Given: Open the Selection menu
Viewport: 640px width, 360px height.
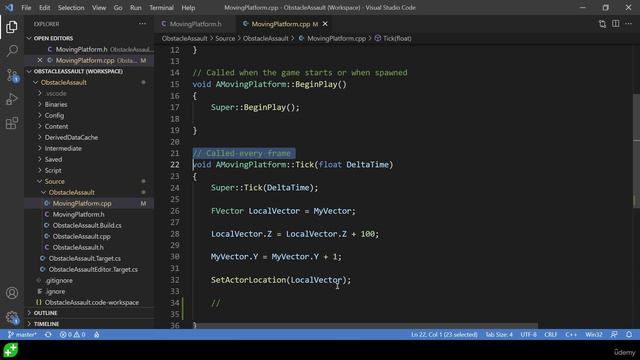Looking at the screenshot, I should 71,8.
